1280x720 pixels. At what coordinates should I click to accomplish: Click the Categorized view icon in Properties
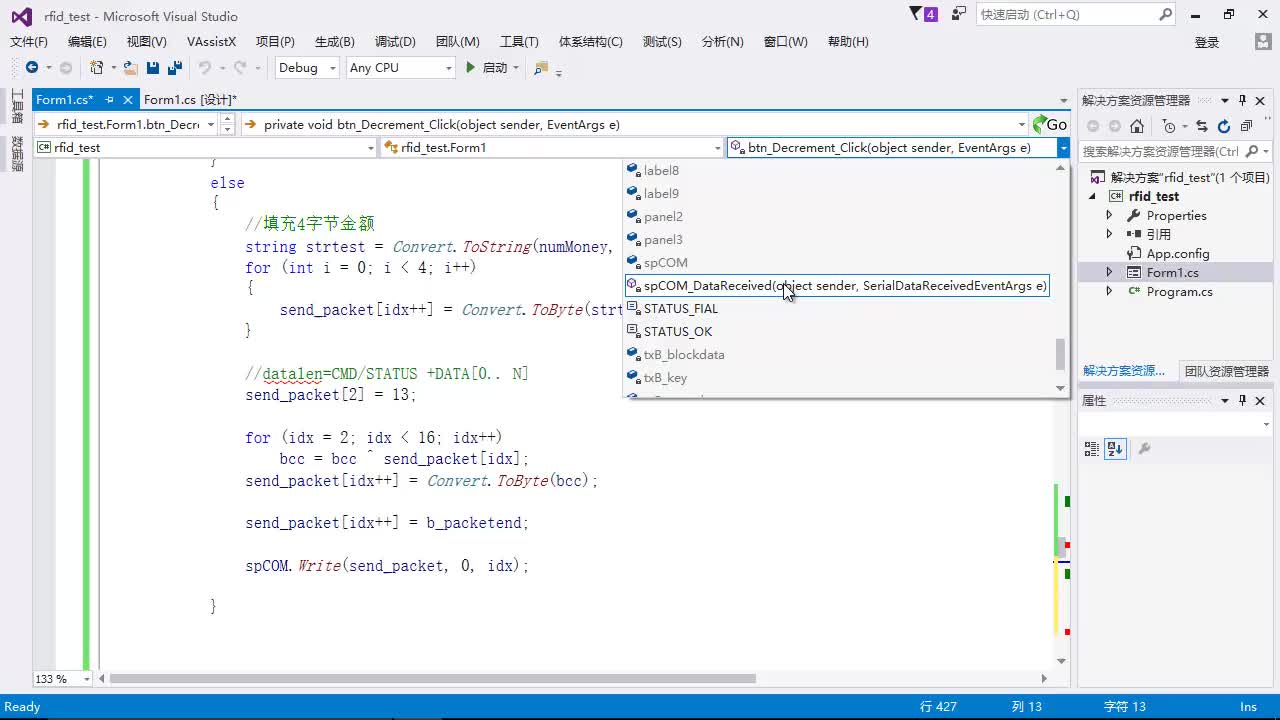tap(1092, 449)
